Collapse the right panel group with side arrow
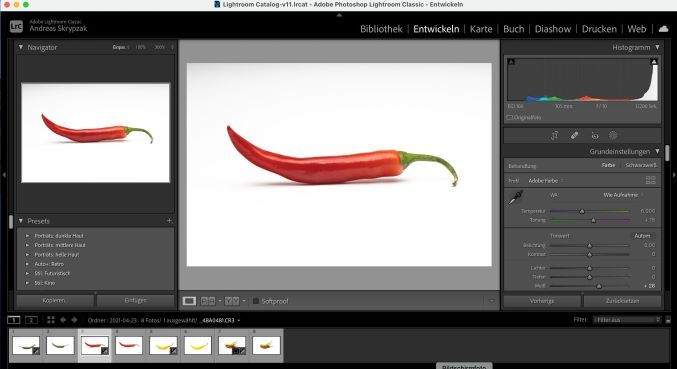 (674, 175)
